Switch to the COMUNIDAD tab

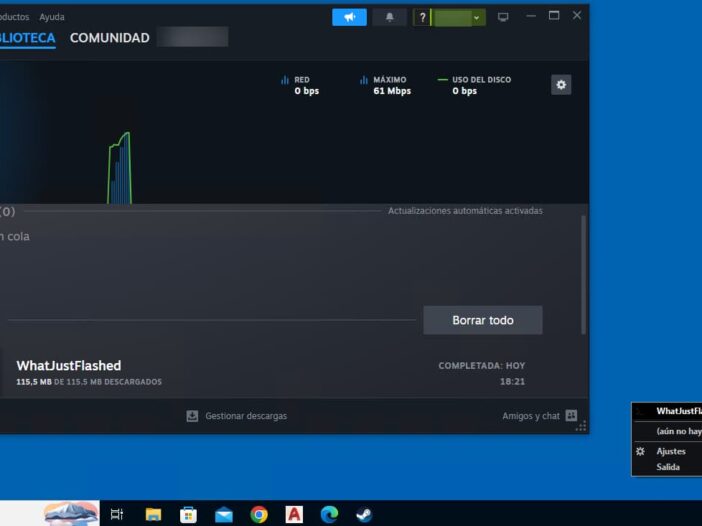(x=110, y=38)
